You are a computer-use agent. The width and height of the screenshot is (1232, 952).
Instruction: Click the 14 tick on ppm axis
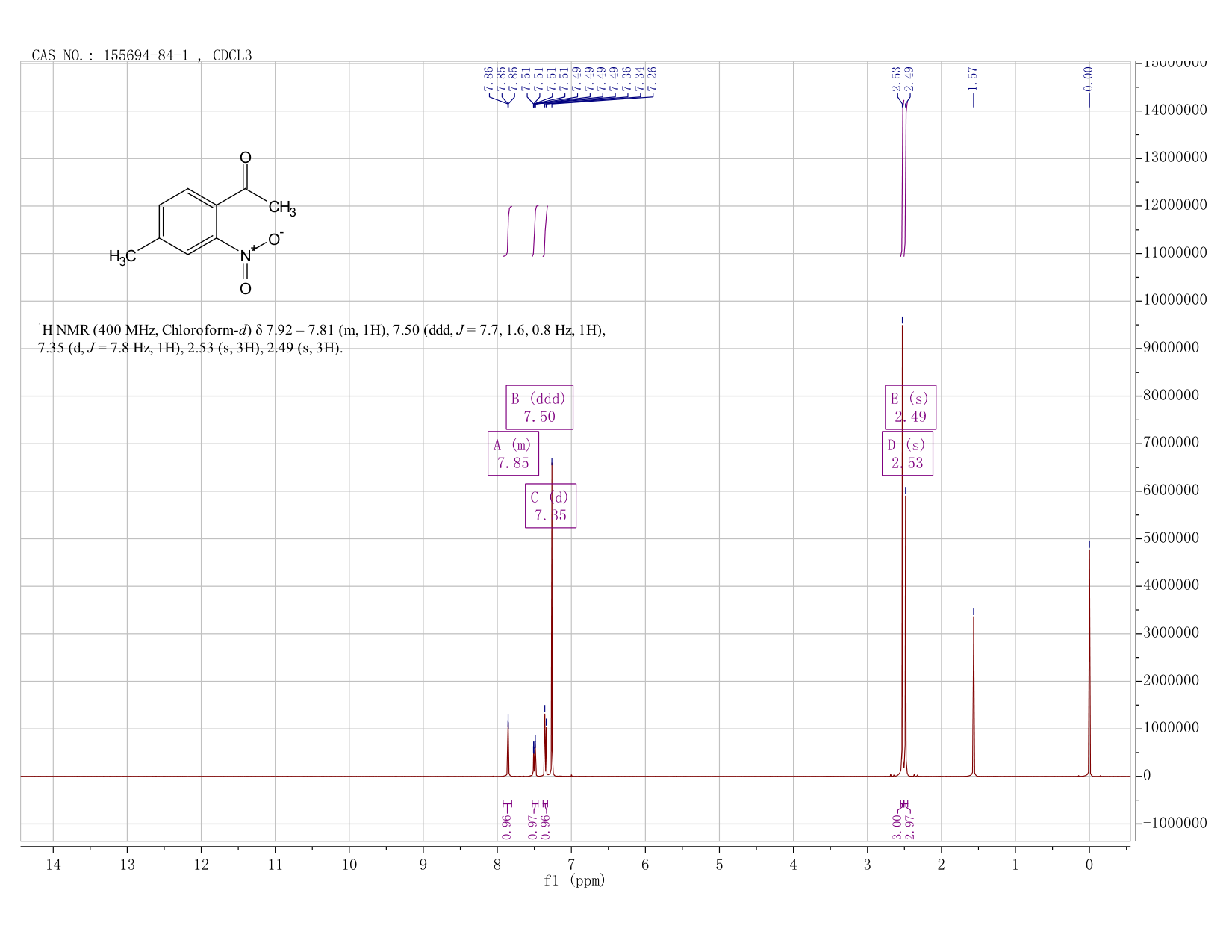point(53,865)
